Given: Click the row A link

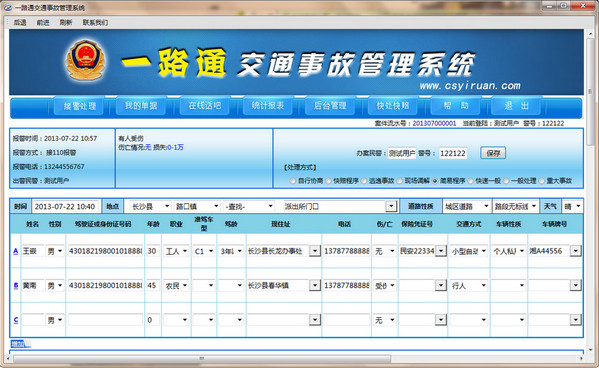Looking at the screenshot, I should pos(16,251).
